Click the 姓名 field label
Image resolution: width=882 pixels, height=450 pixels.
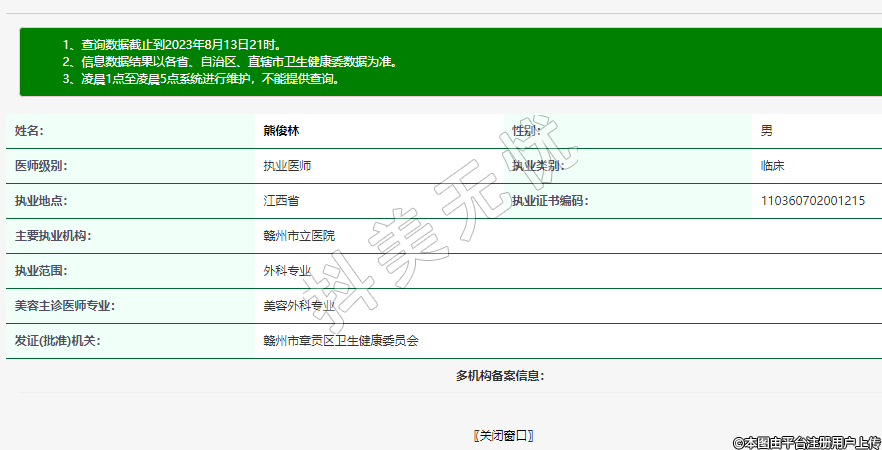pyautogui.click(x=29, y=131)
